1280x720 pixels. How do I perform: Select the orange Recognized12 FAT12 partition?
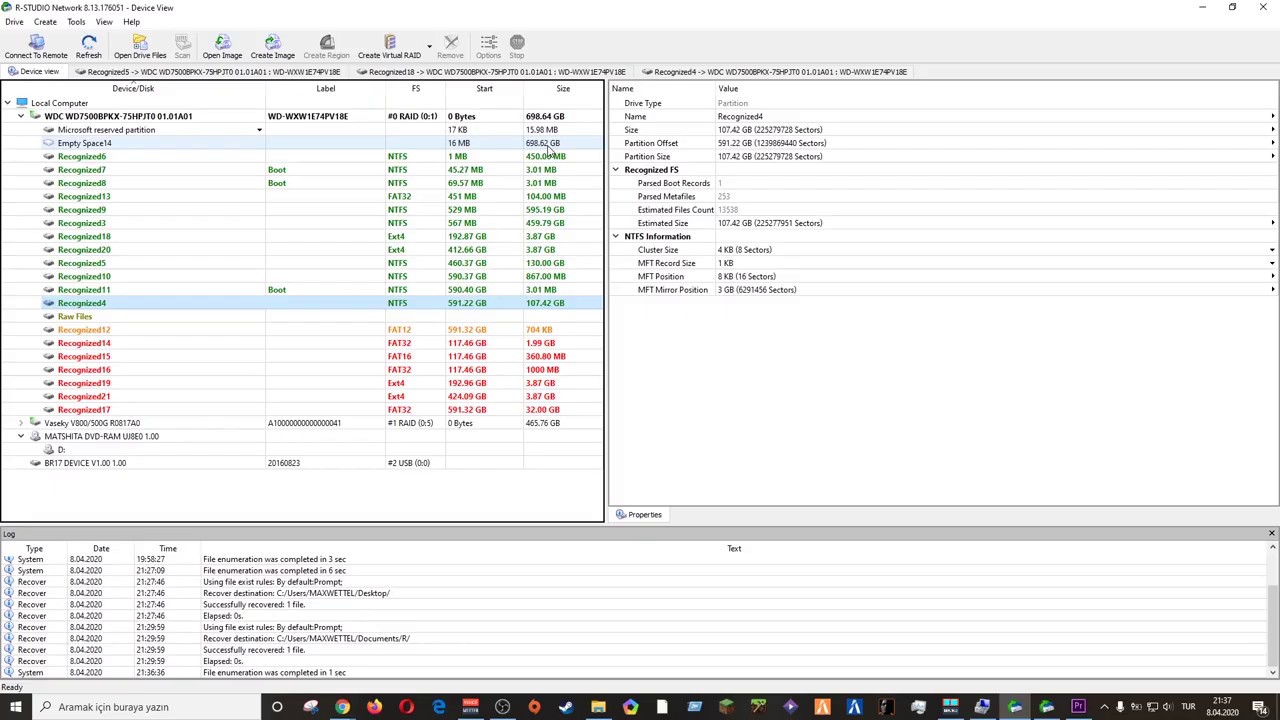coord(302,330)
